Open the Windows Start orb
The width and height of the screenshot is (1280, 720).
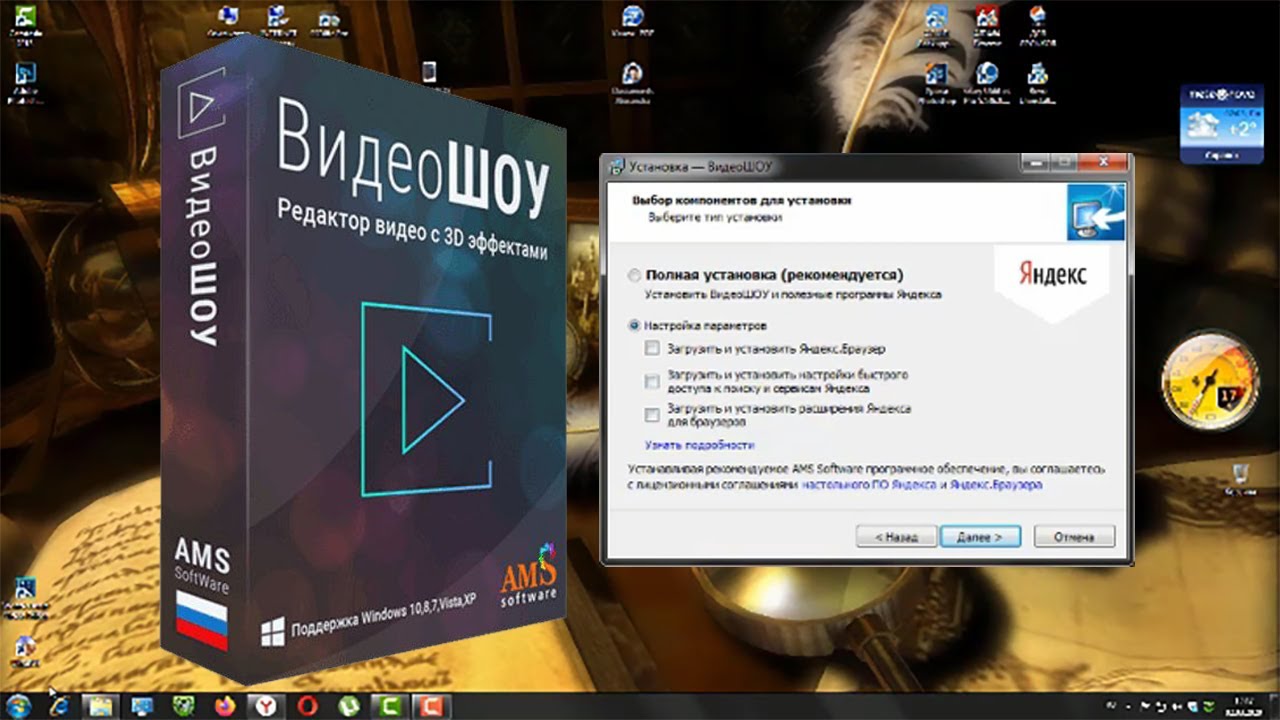(x=19, y=705)
